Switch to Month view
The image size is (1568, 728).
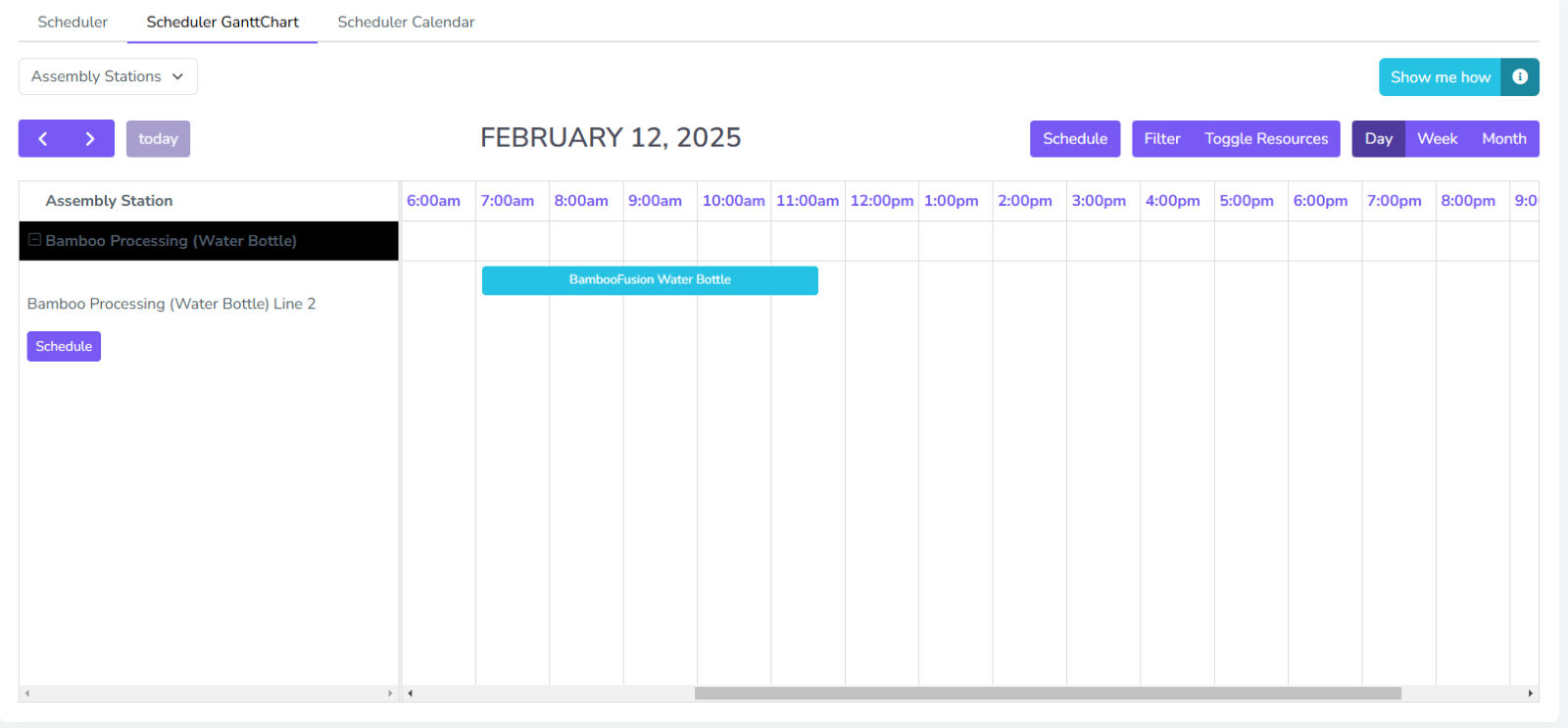[x=1503, y=139]
